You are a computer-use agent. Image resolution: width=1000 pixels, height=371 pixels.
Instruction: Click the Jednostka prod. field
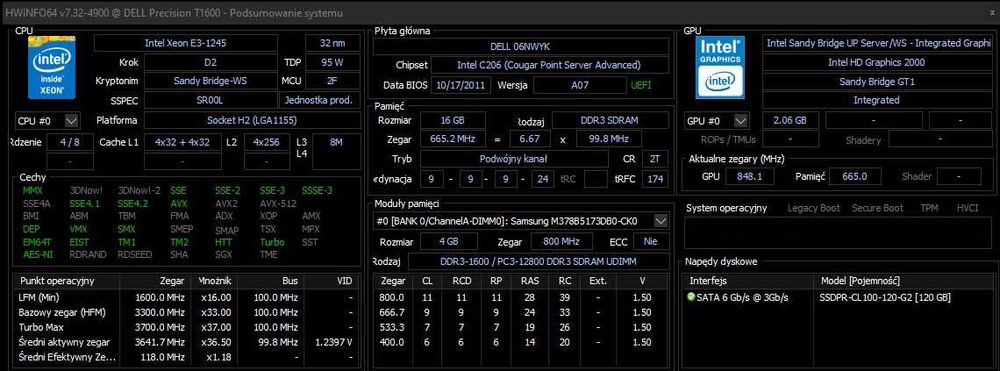pyautogui.click(x=320, y=100)
